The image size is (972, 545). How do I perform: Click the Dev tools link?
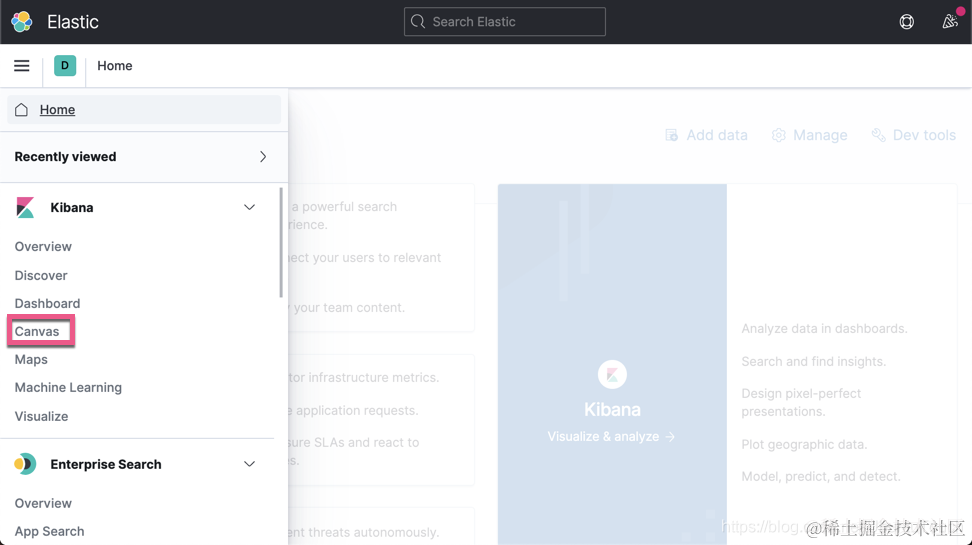tap(924, 135)
